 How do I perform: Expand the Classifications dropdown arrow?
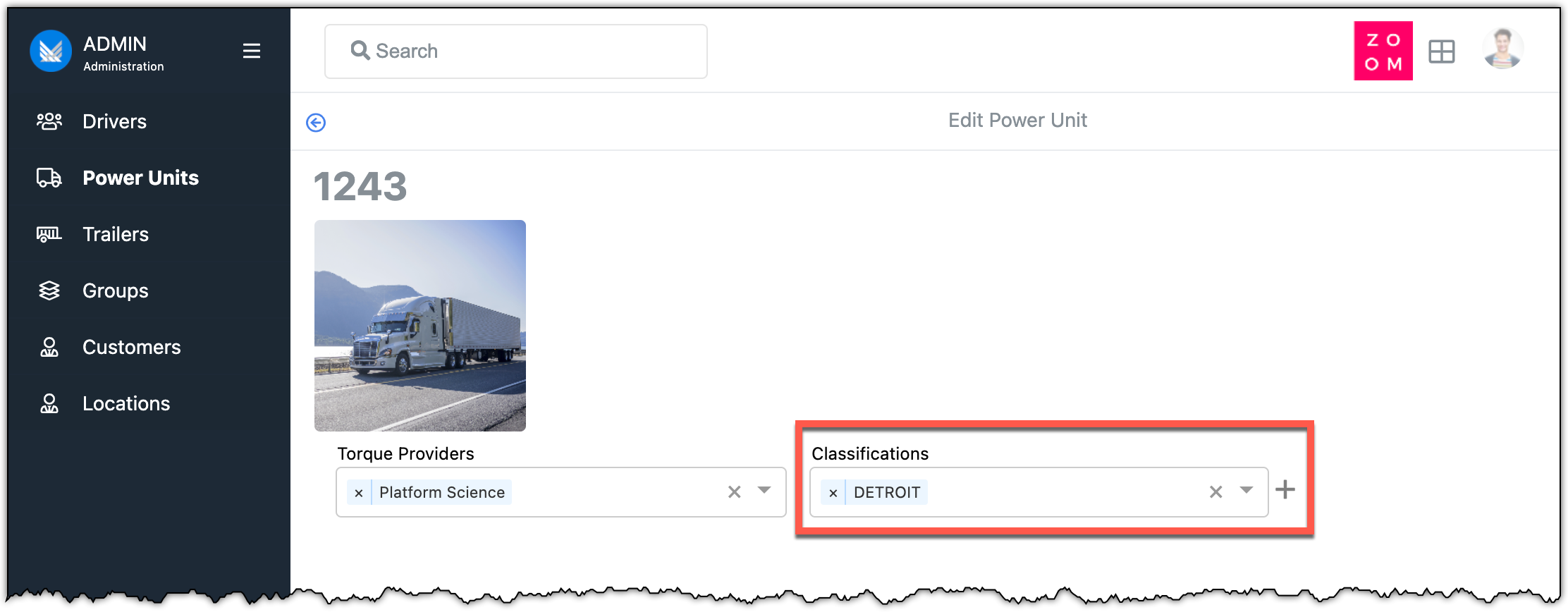coord(1246,491)
